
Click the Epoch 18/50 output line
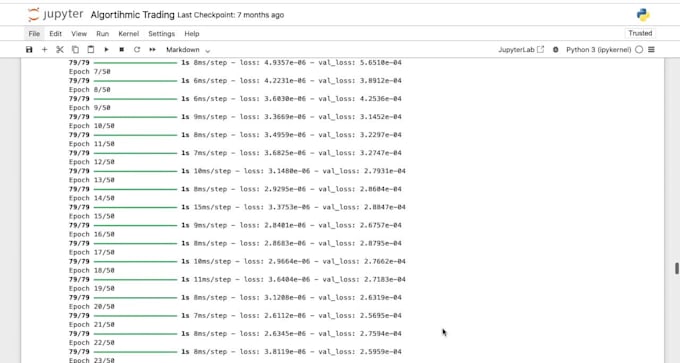[92, 270]
